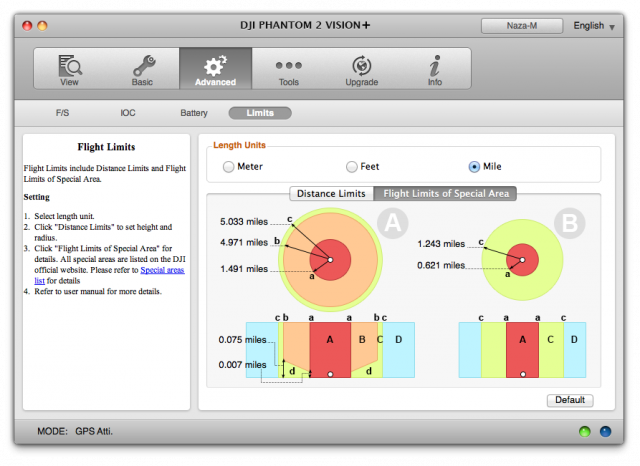Click the red center of diagram B

(522, 260)
